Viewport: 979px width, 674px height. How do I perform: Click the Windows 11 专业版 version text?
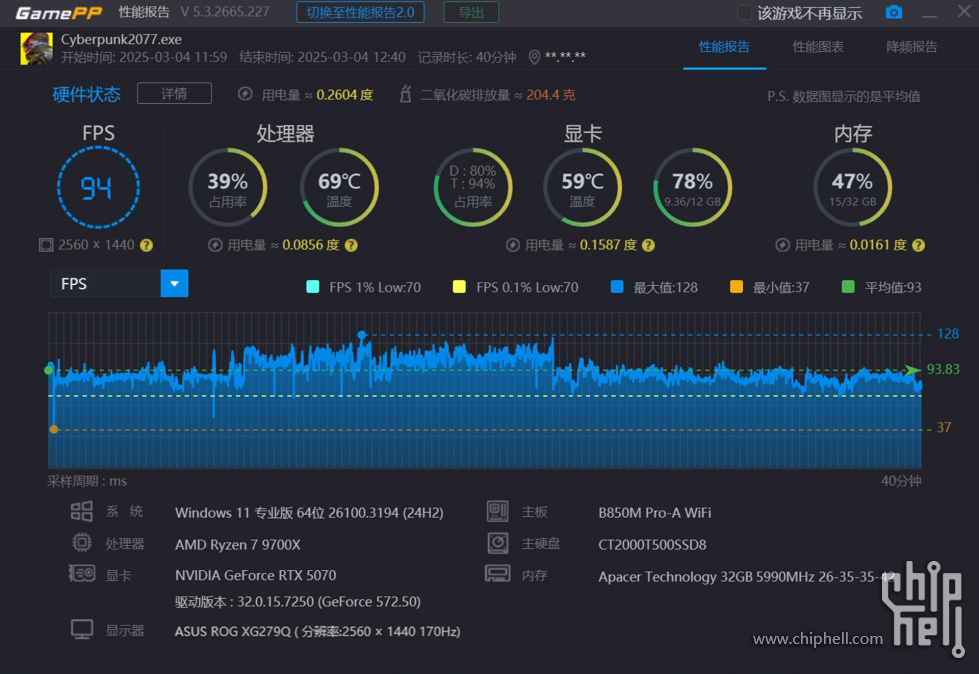tap(309, 513)
